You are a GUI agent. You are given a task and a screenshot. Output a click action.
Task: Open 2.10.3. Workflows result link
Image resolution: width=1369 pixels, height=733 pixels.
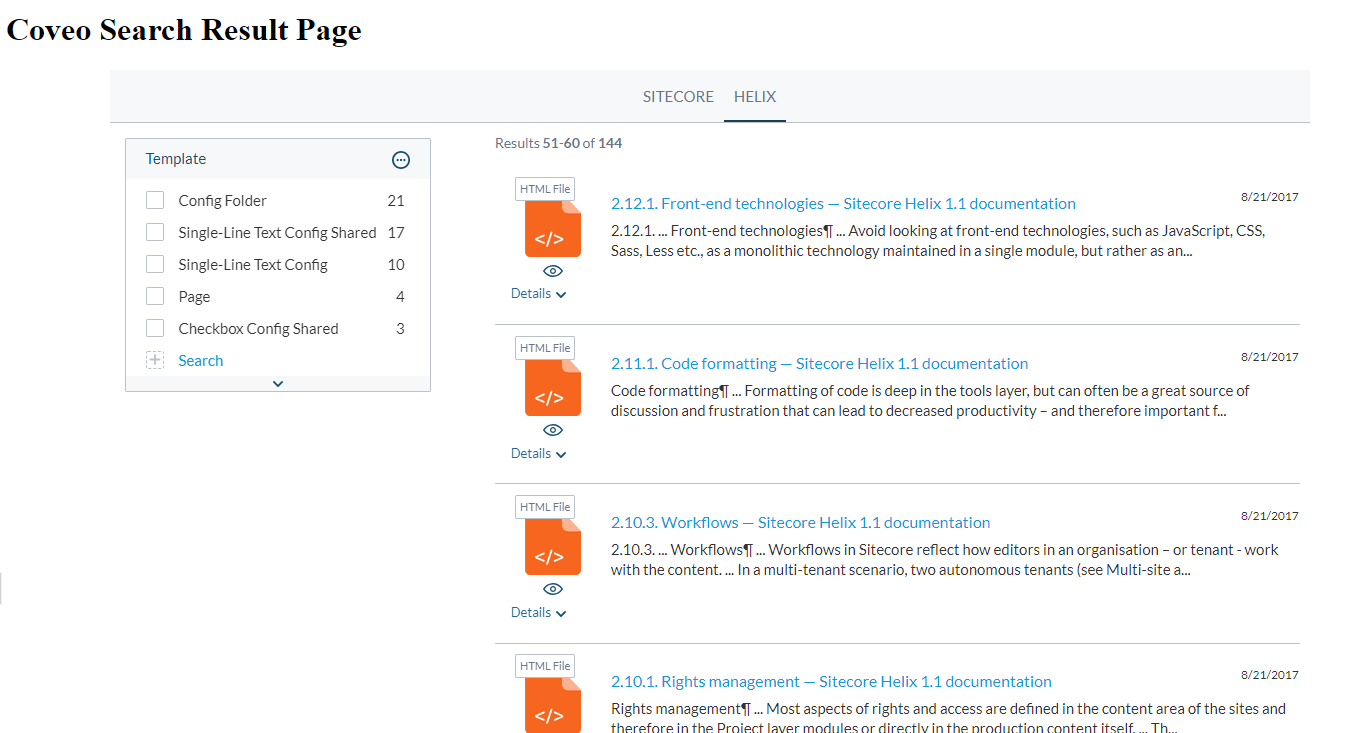click(800, 522)
